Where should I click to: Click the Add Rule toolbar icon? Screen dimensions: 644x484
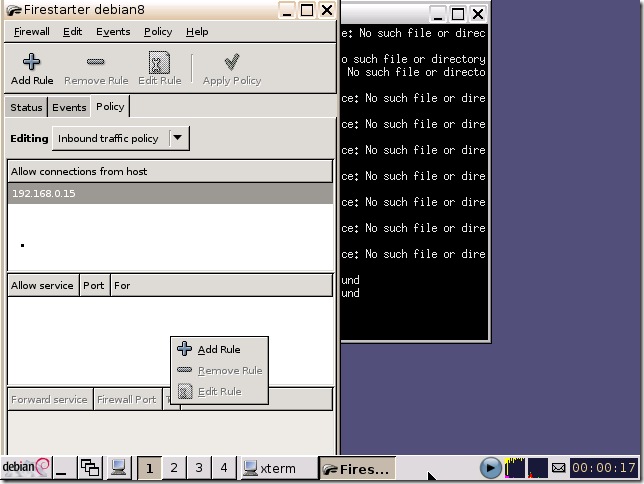tap(32, 62)
